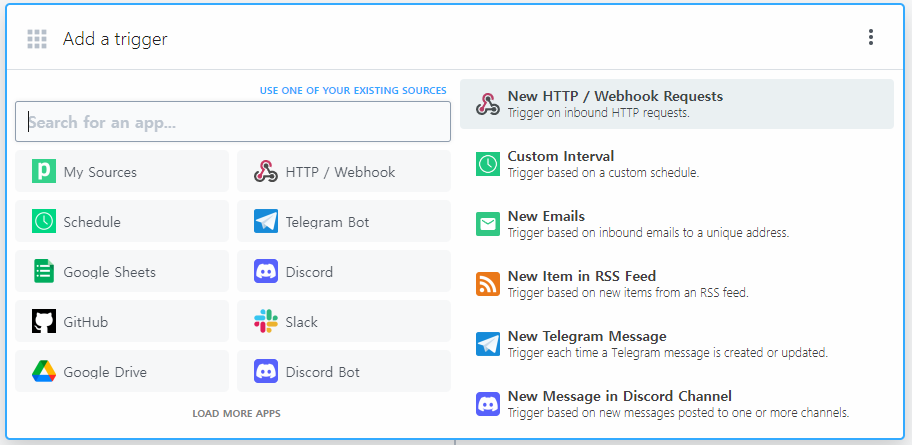Select the Custom Interval trigger
Image resolution: width=912 pixels, height=445 pixels.
pyautogui.click(x=677, y=164)
